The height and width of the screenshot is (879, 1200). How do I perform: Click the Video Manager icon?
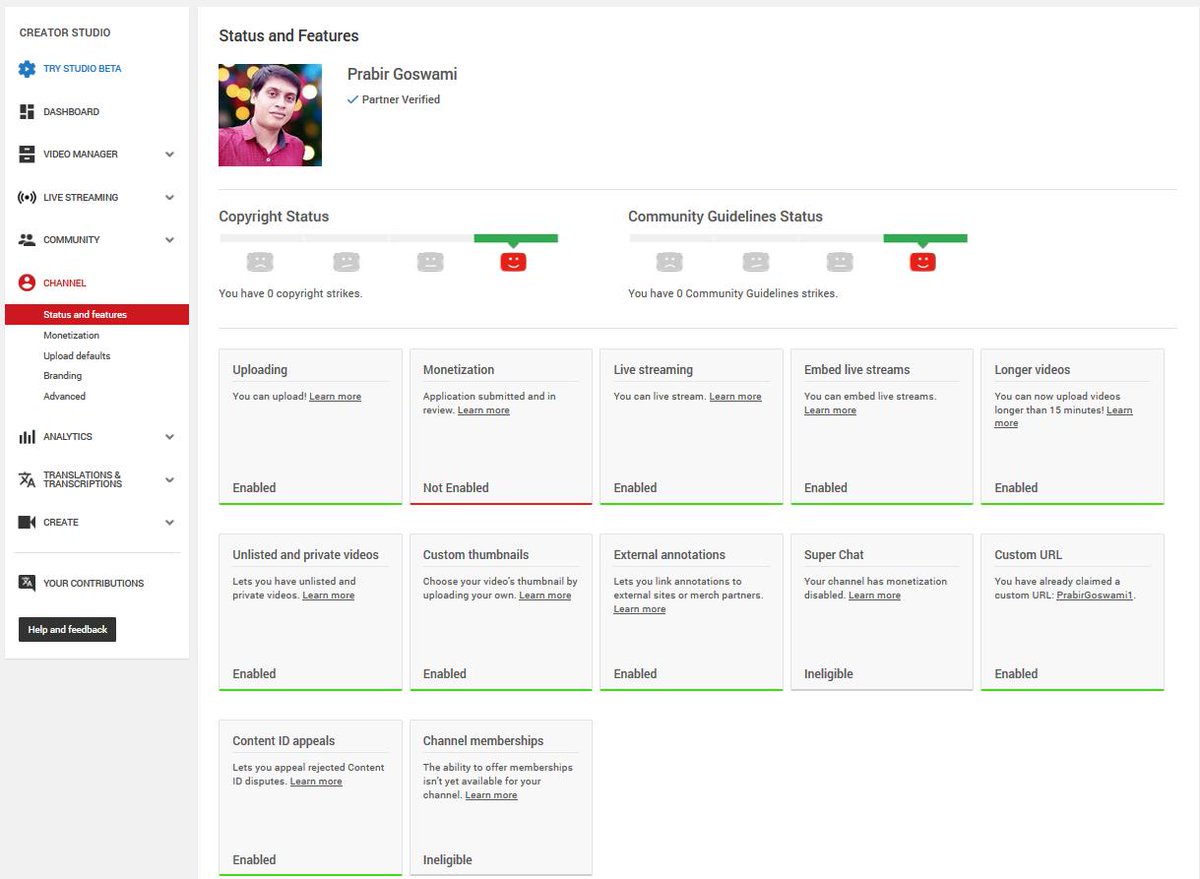point(27,154)
